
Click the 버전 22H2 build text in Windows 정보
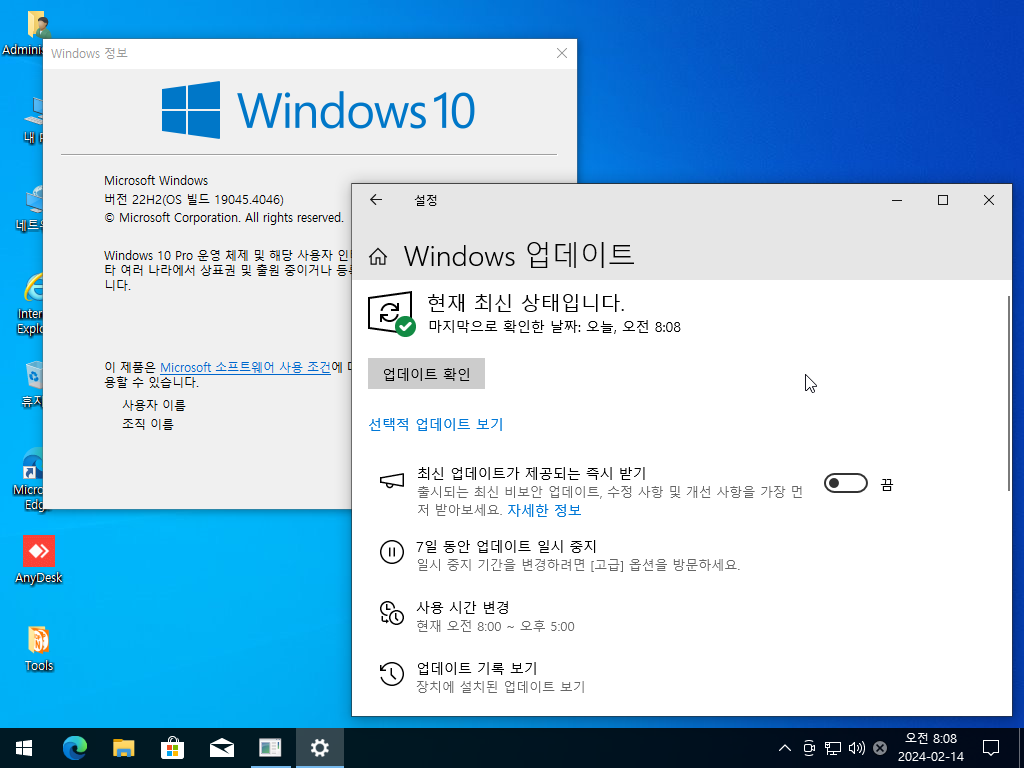194,200
